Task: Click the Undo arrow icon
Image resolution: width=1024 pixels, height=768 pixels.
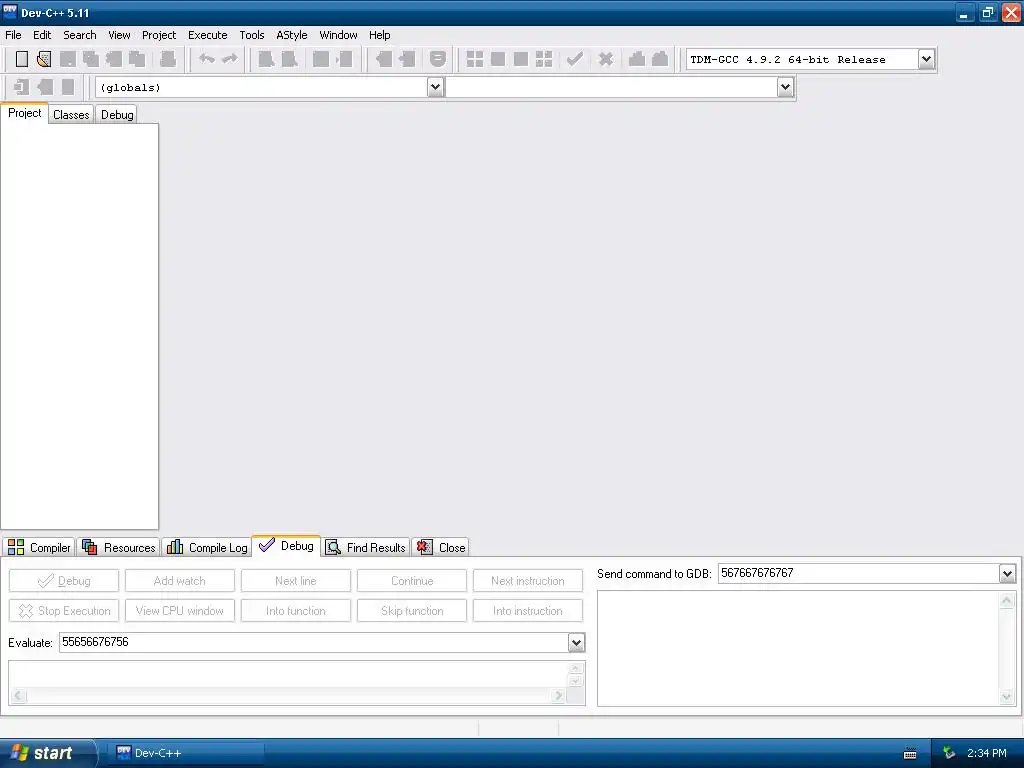Action: click(207, 59)
